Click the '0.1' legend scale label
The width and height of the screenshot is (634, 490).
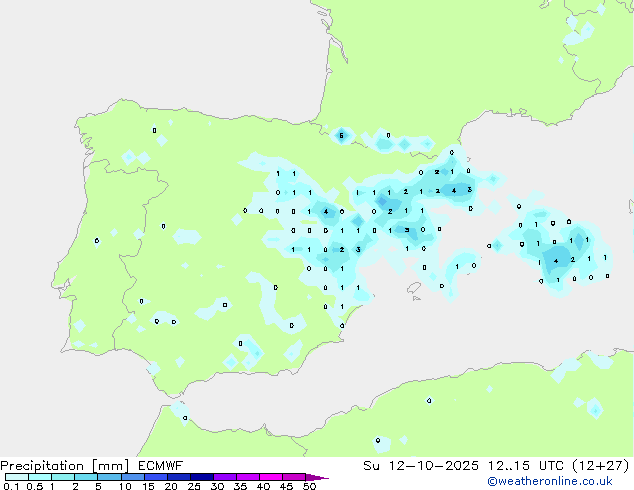[11, 486]
